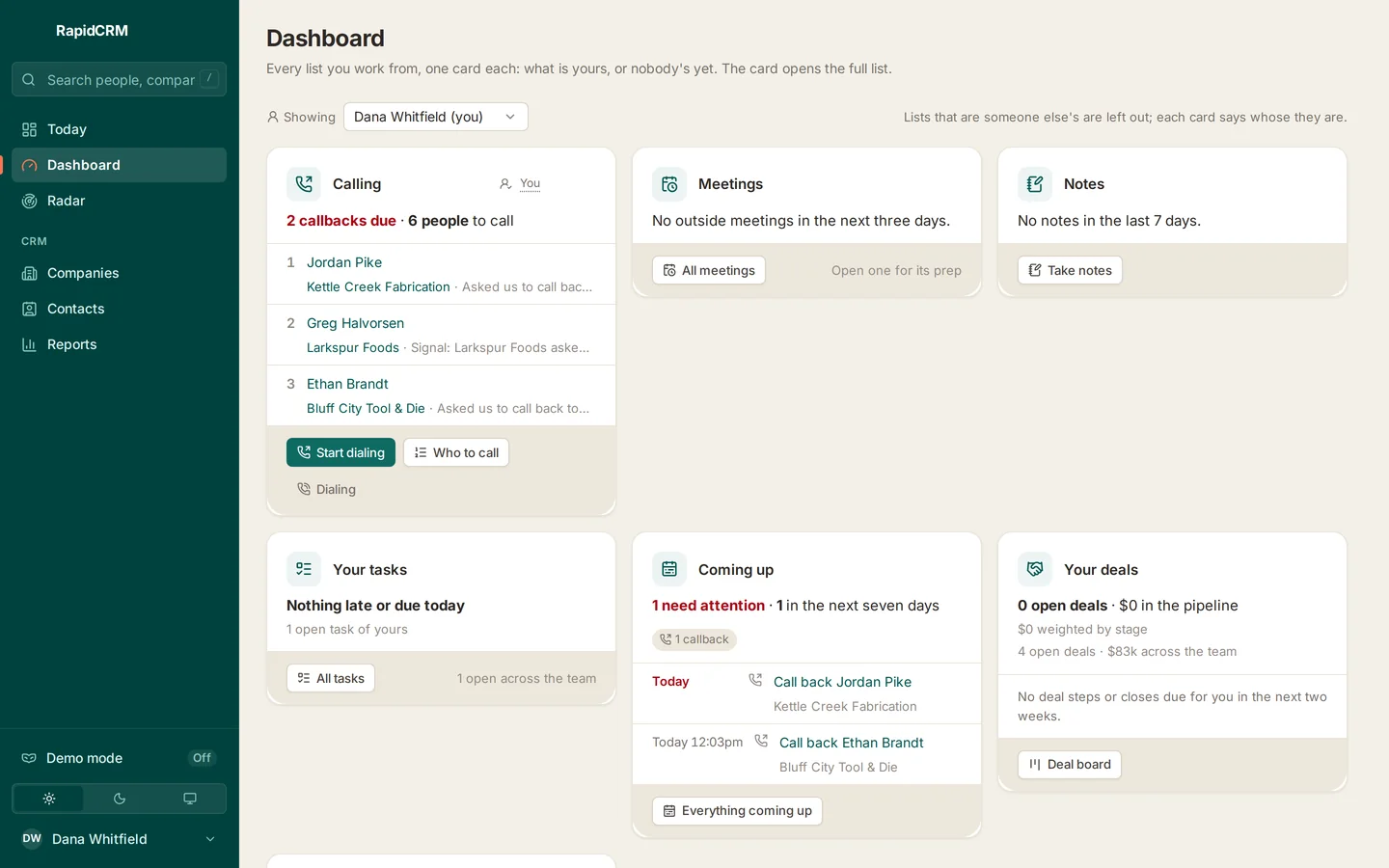Viewport: 1389px width, 868px height.
Task: Click the All tasks button
Action: [331, 678]
